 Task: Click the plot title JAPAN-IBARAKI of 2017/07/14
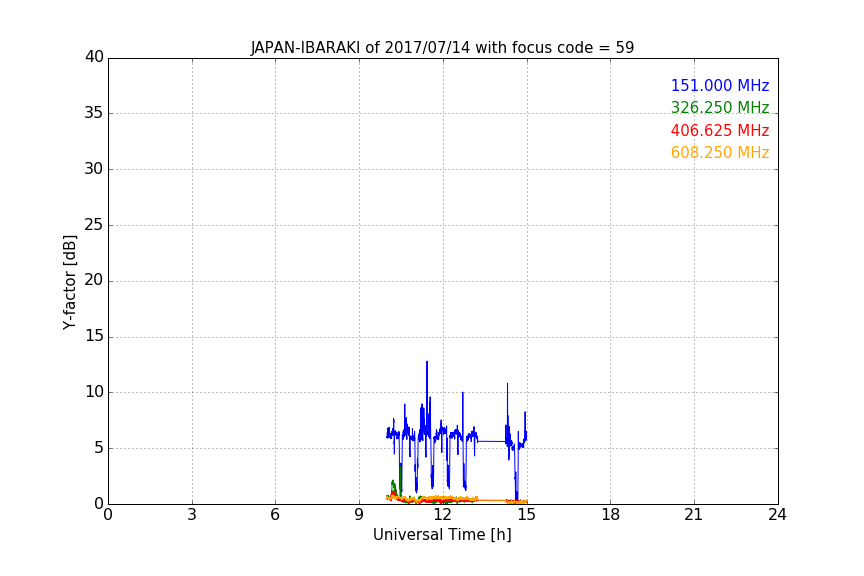coord(442,47)
